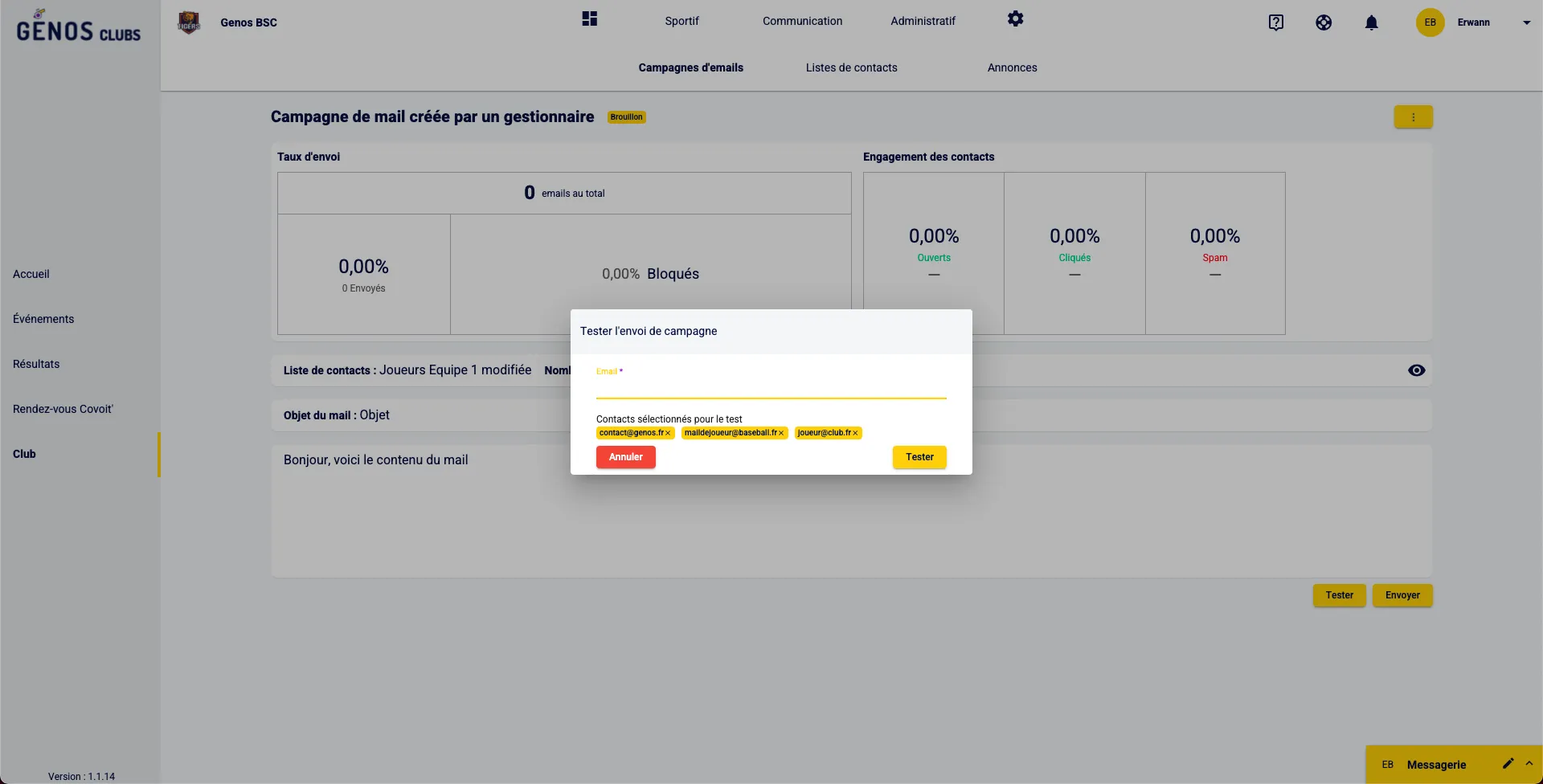
Task: Open the settings gear icon
Action: click(x=1015, y=19)
